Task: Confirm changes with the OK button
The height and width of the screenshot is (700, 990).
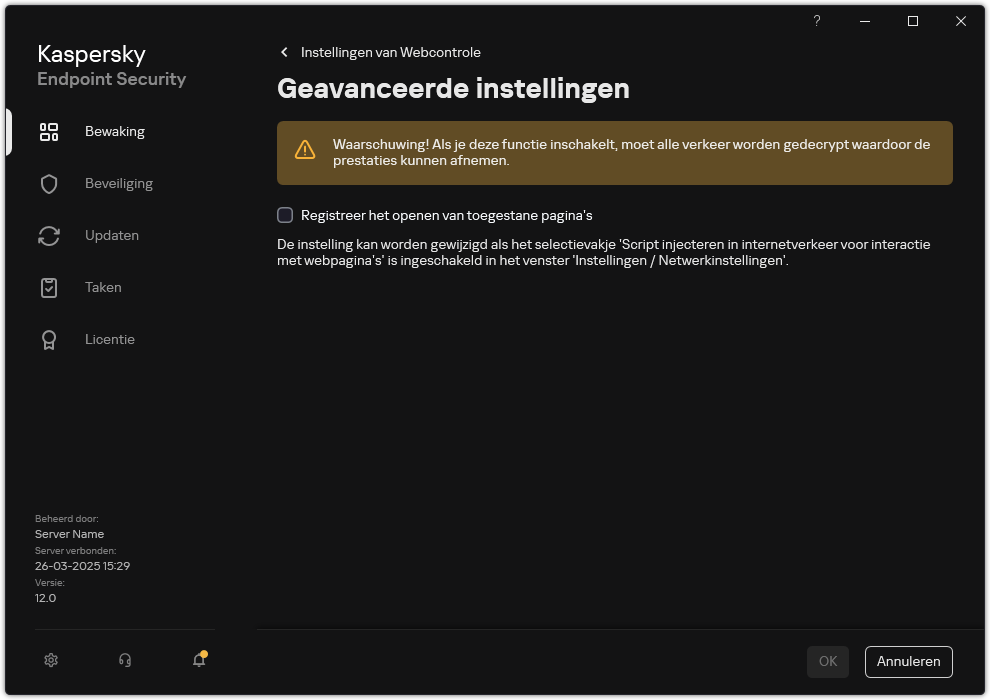Action: [x=827, y=661]
